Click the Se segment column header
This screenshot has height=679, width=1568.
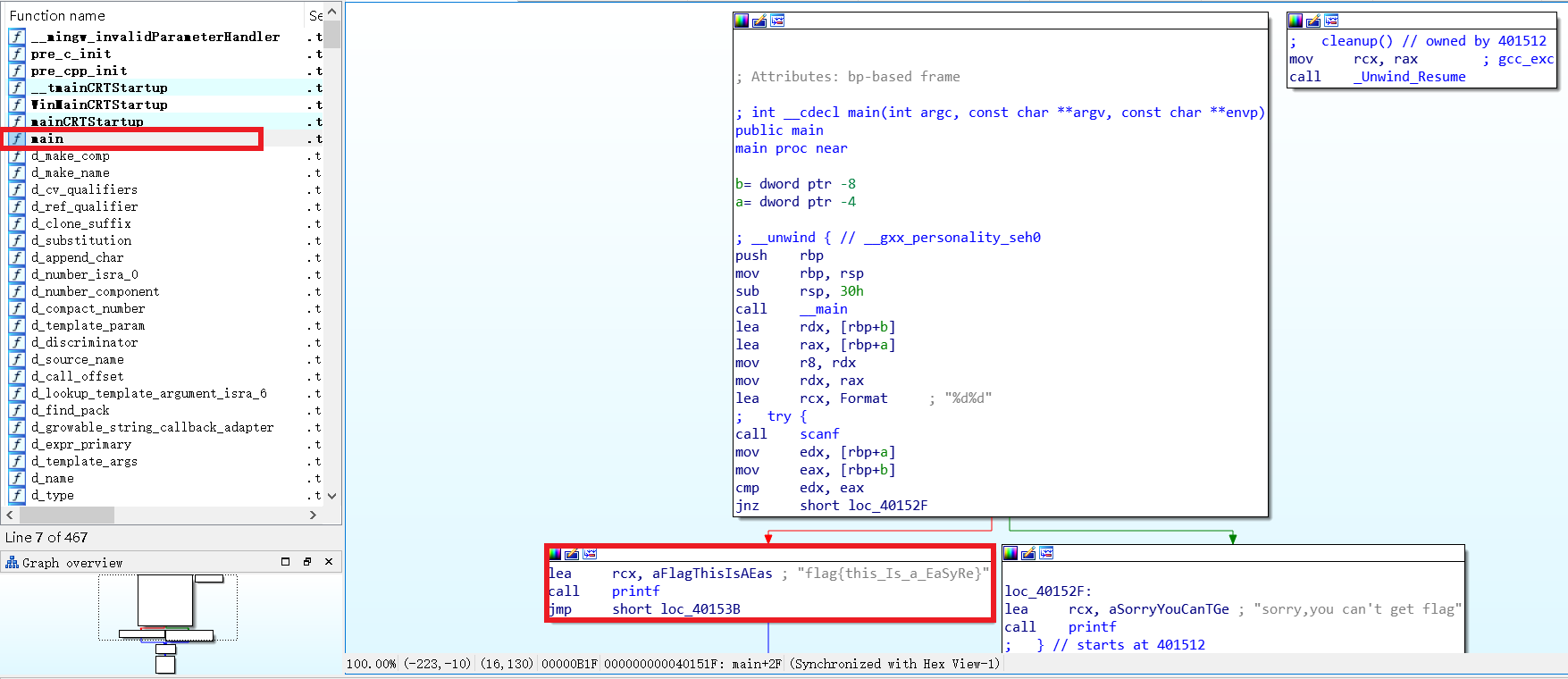(314, 15)
